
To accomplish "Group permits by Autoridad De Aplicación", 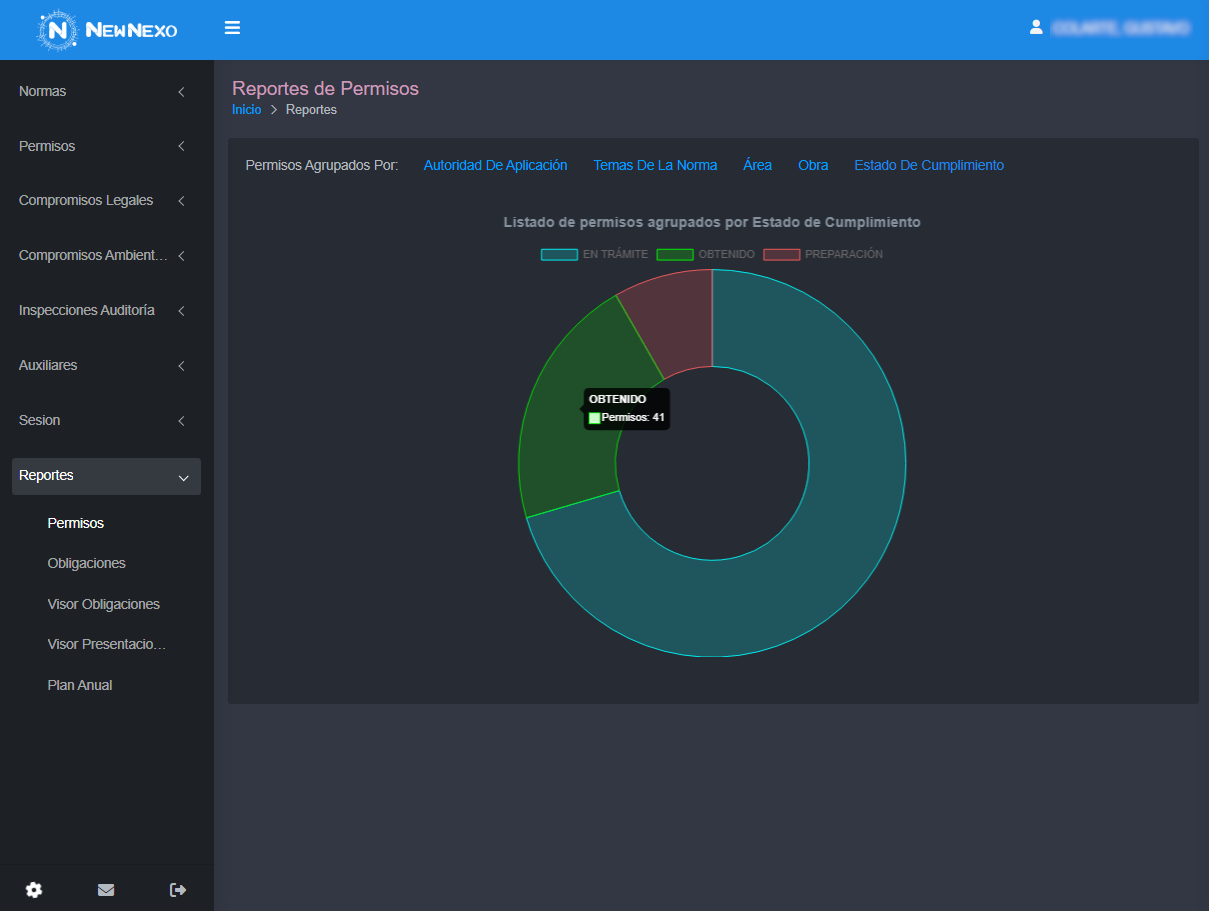I will (x=495, y=166).
